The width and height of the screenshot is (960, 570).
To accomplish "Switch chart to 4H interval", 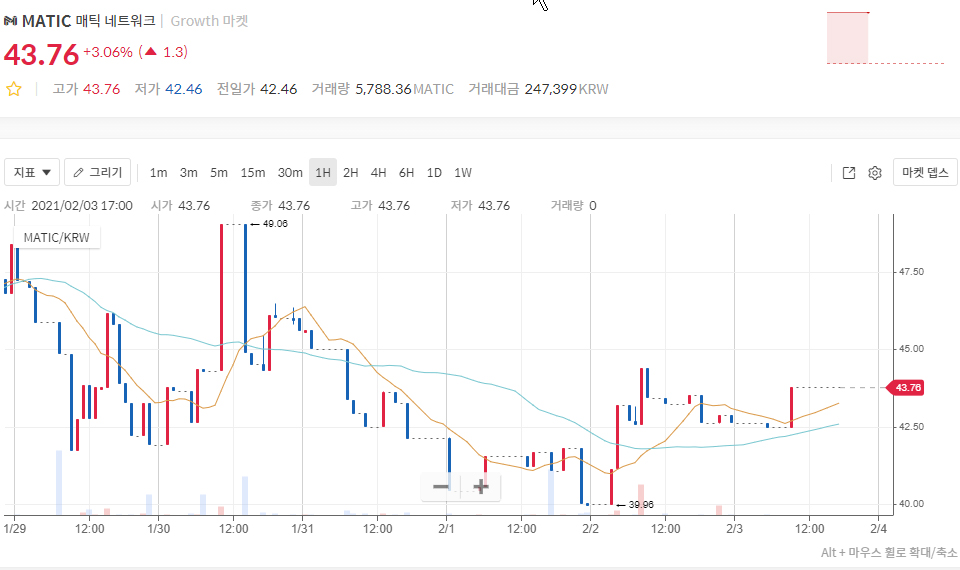I will [x=378, y=173].
